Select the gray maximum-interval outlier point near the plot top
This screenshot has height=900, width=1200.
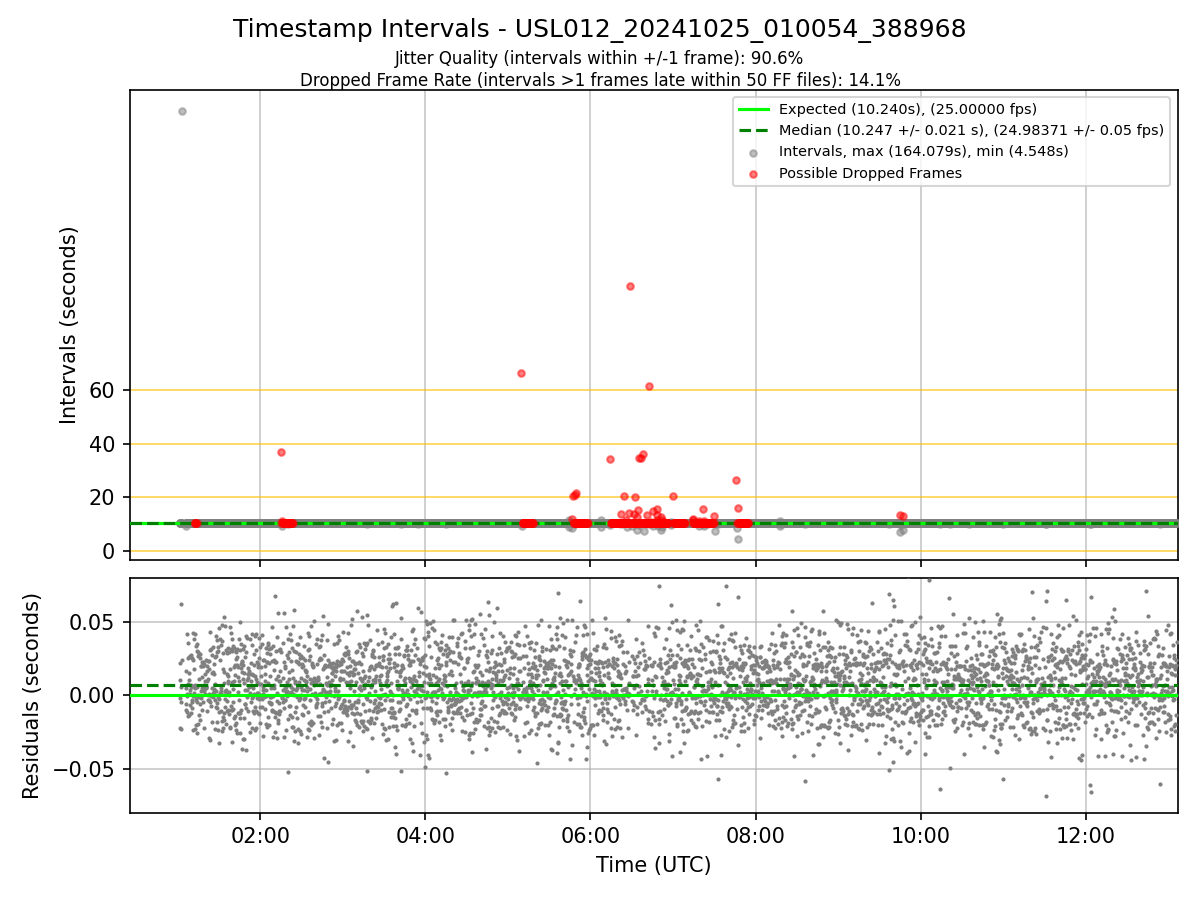[182, 111]
